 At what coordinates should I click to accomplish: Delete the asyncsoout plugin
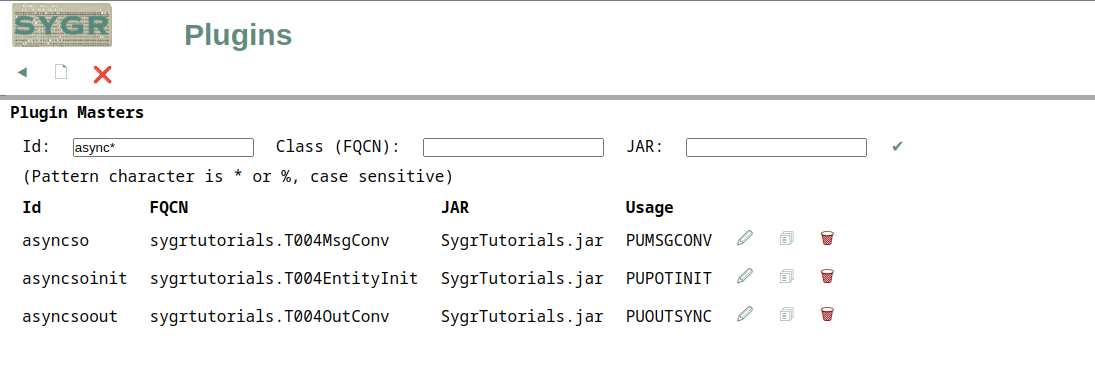[x=827, y=314]
